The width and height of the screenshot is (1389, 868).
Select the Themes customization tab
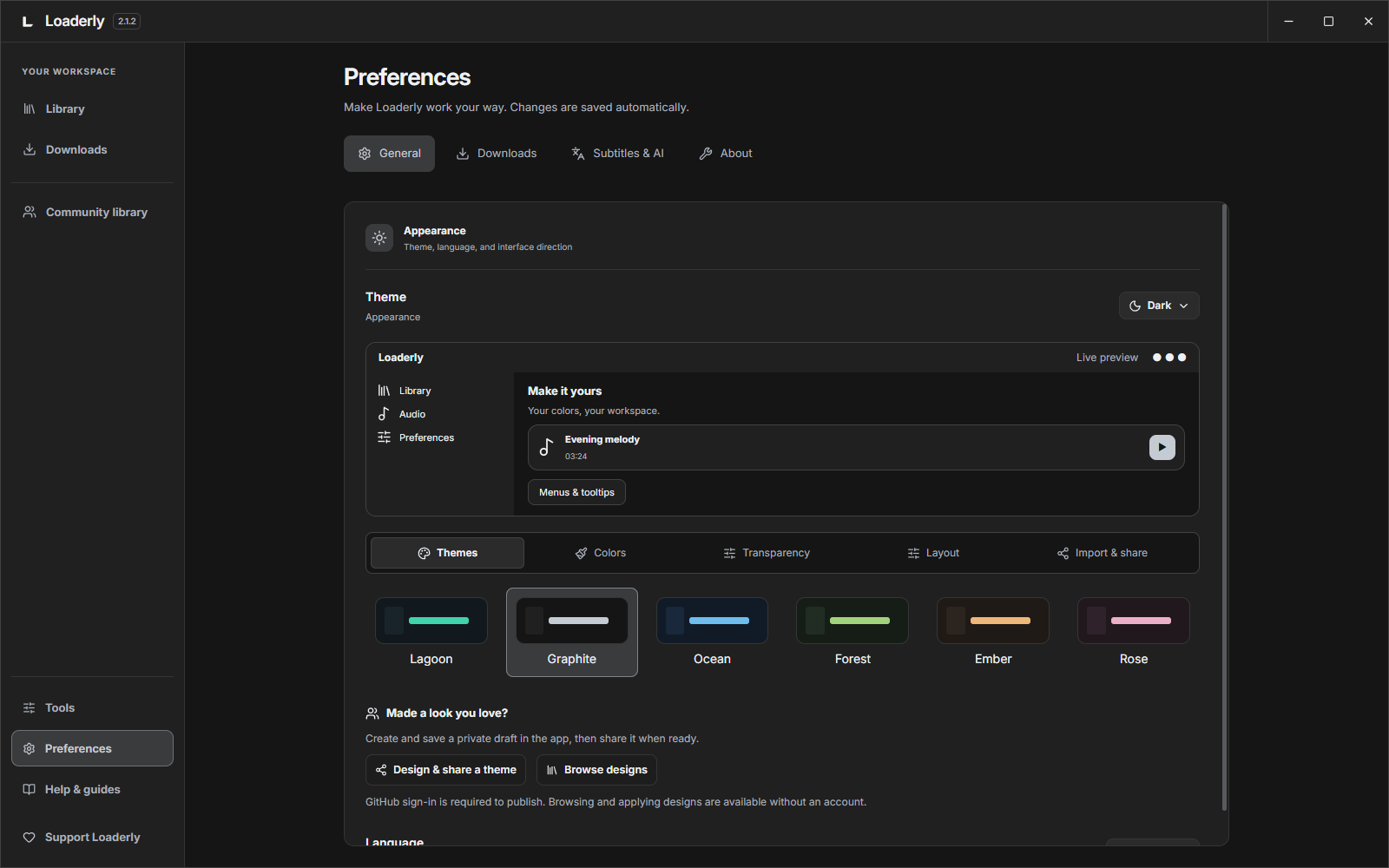point(447,553)
